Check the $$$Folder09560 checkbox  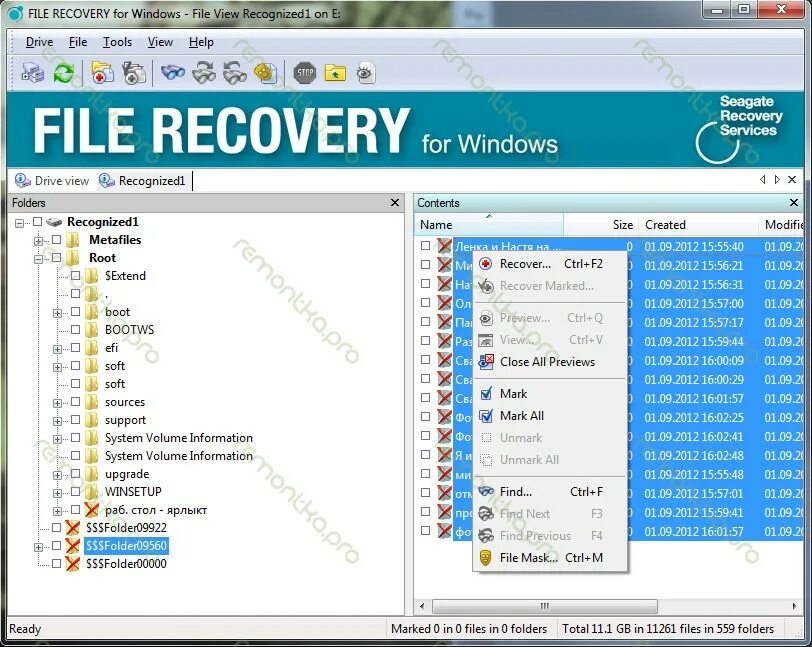click(56, 545)
